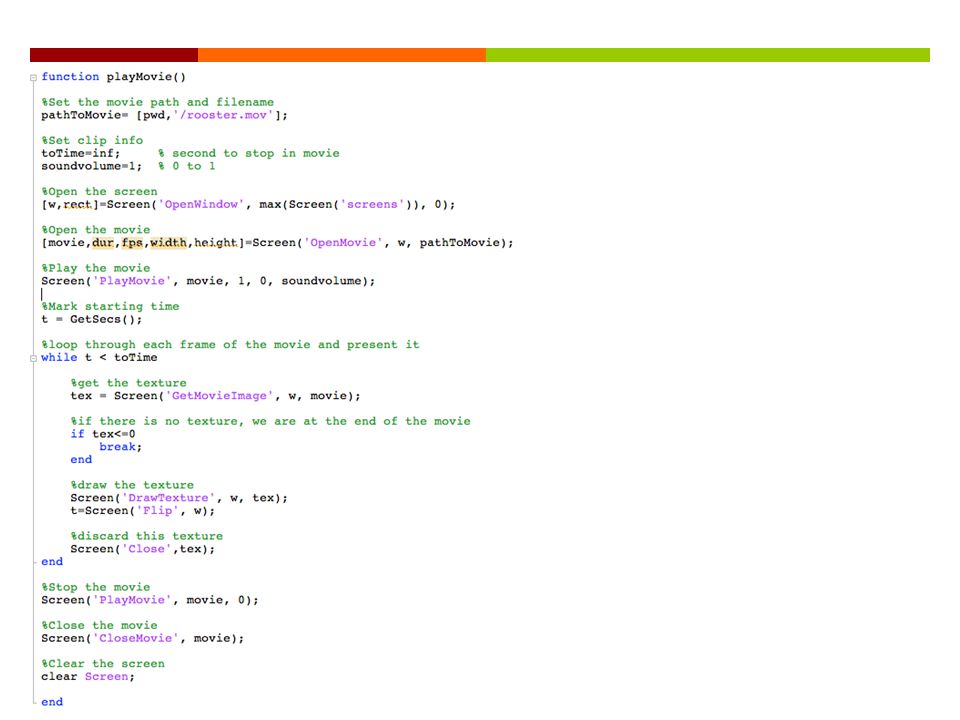Image resolution: width=960 pixels, height=720 pixels.
Task: Click the underlined variable 'rect'
Action: (77, 204)
